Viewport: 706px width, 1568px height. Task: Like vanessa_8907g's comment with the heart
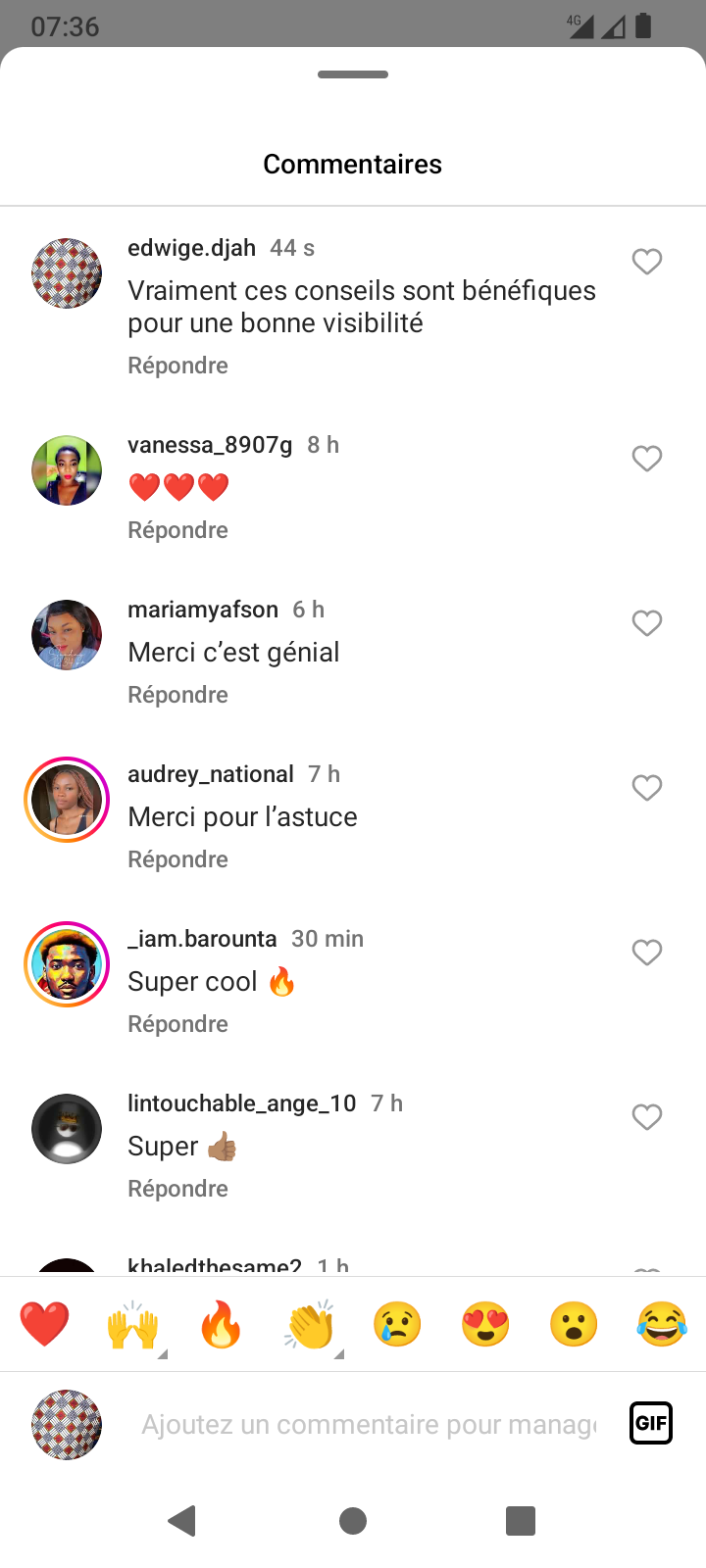pyautogui.click(x=647, y=459)
